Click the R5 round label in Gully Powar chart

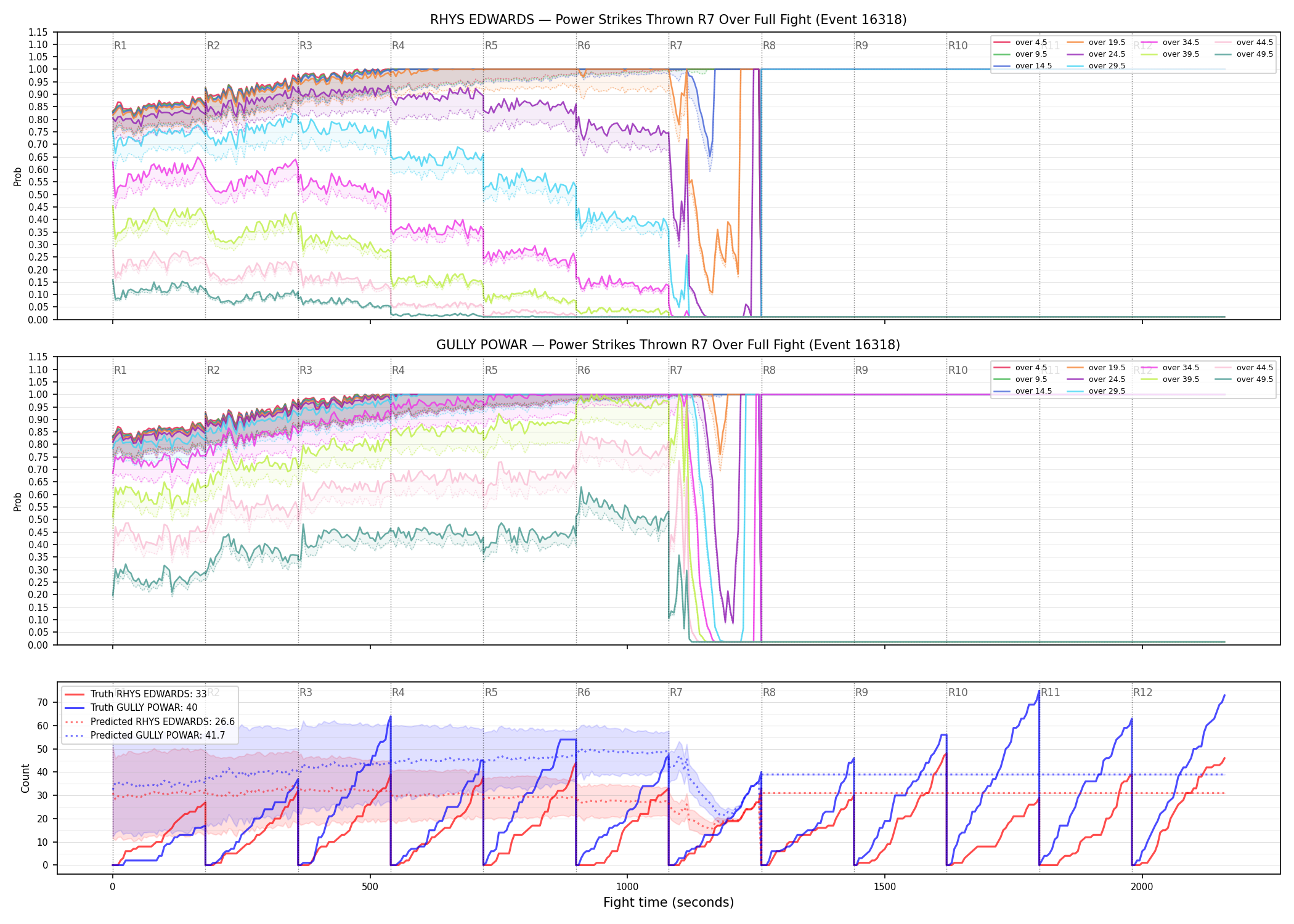click(x=491, y=370)
